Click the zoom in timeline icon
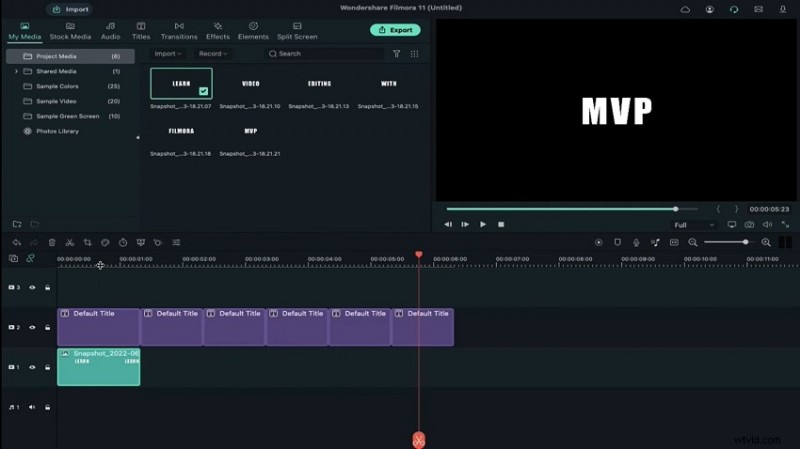 [x=766, y=242]
